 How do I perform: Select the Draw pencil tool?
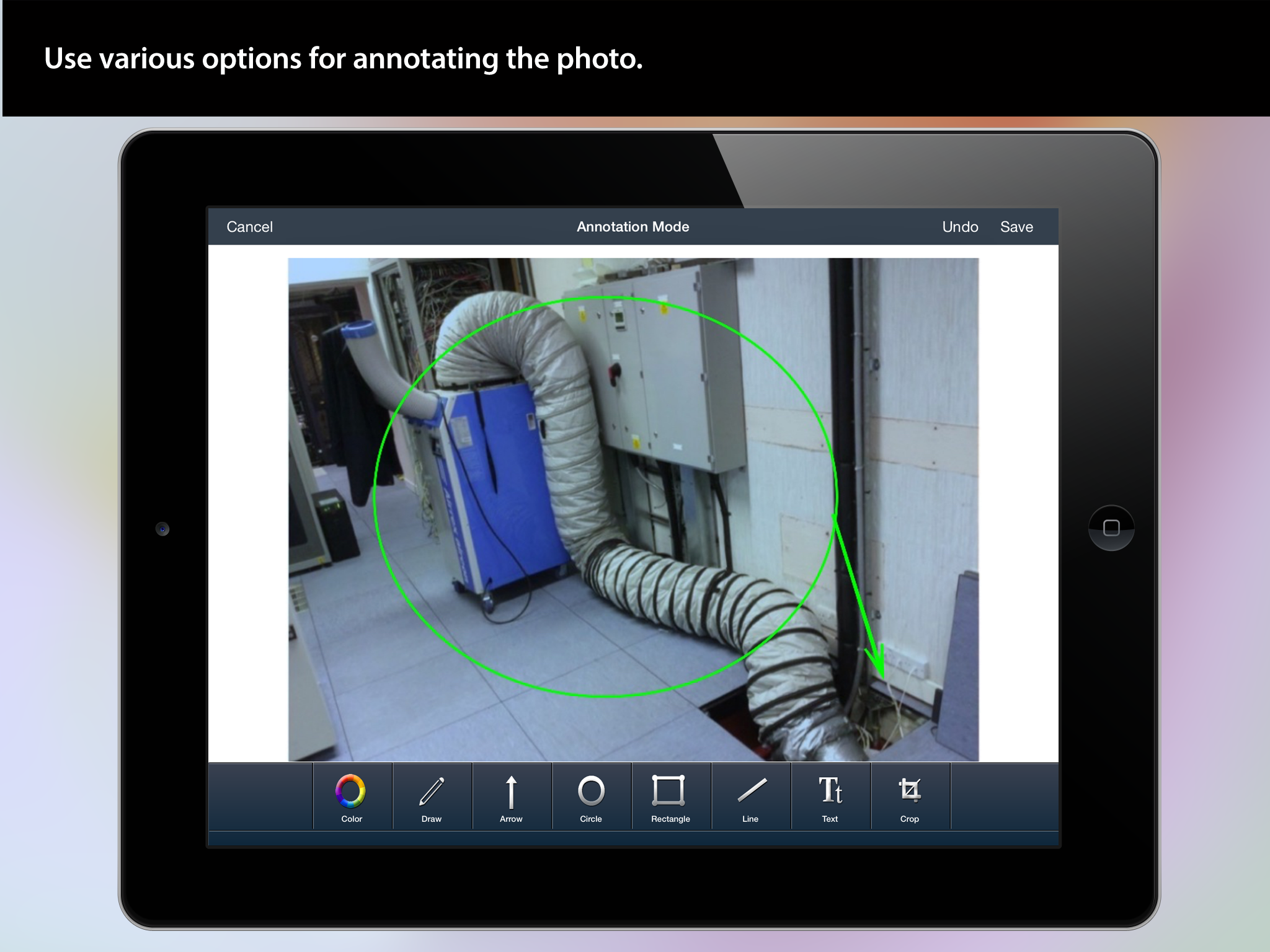[x=432, y=797]
